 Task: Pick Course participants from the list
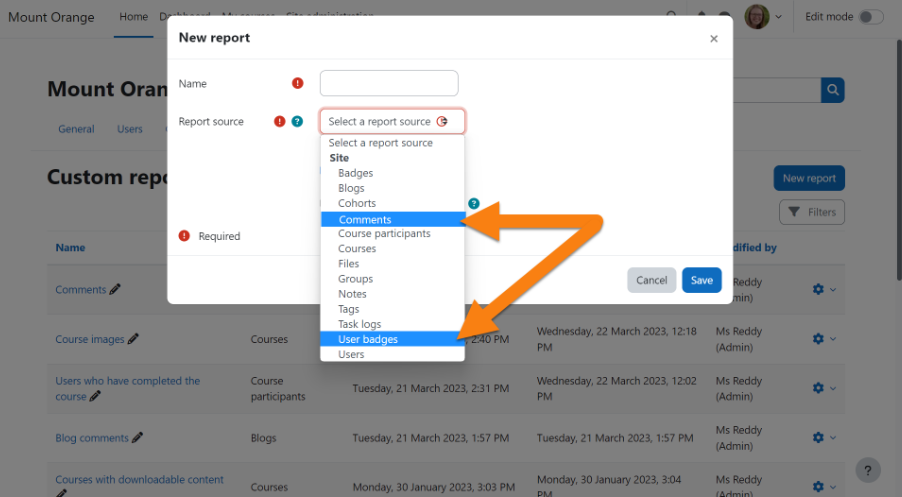click(x=384, y=234)
